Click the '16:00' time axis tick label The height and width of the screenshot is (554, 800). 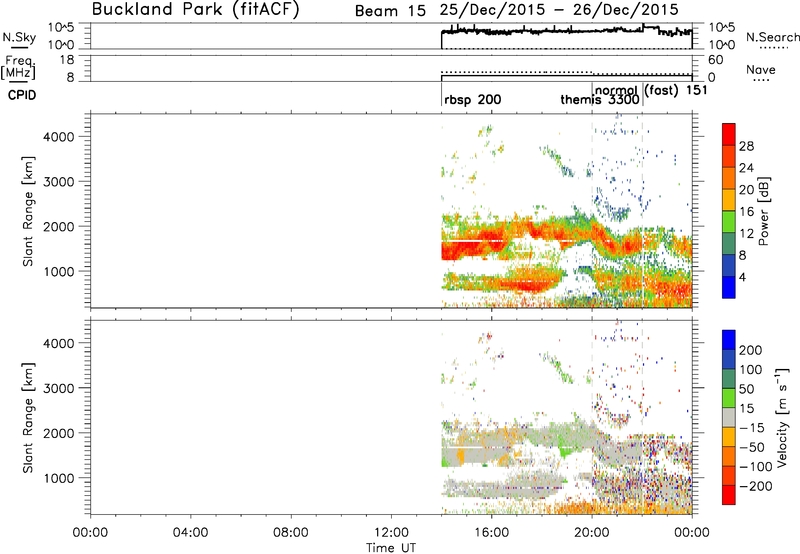(x=491, y=533)
